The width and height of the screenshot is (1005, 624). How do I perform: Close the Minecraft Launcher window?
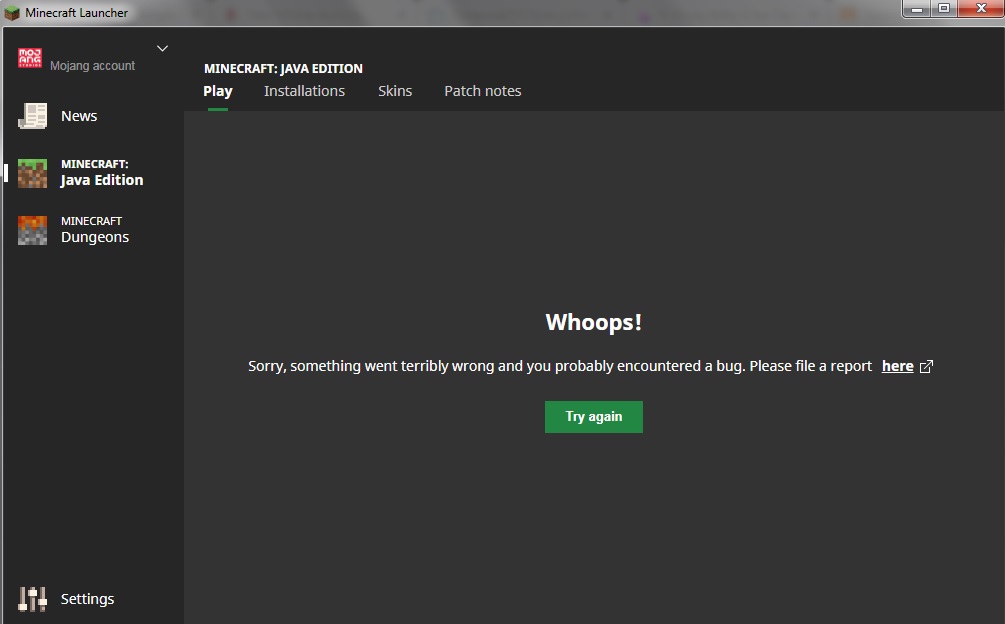(981, 9)
